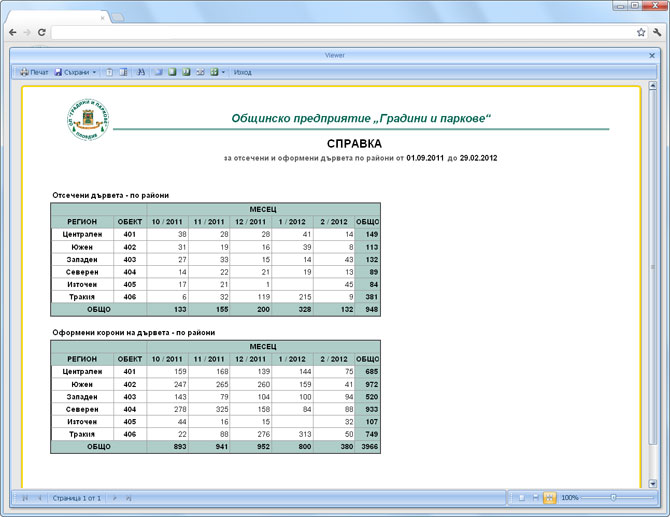670x517 pixels.
Task: Go to the last page arrow
Action: (128, 498)
